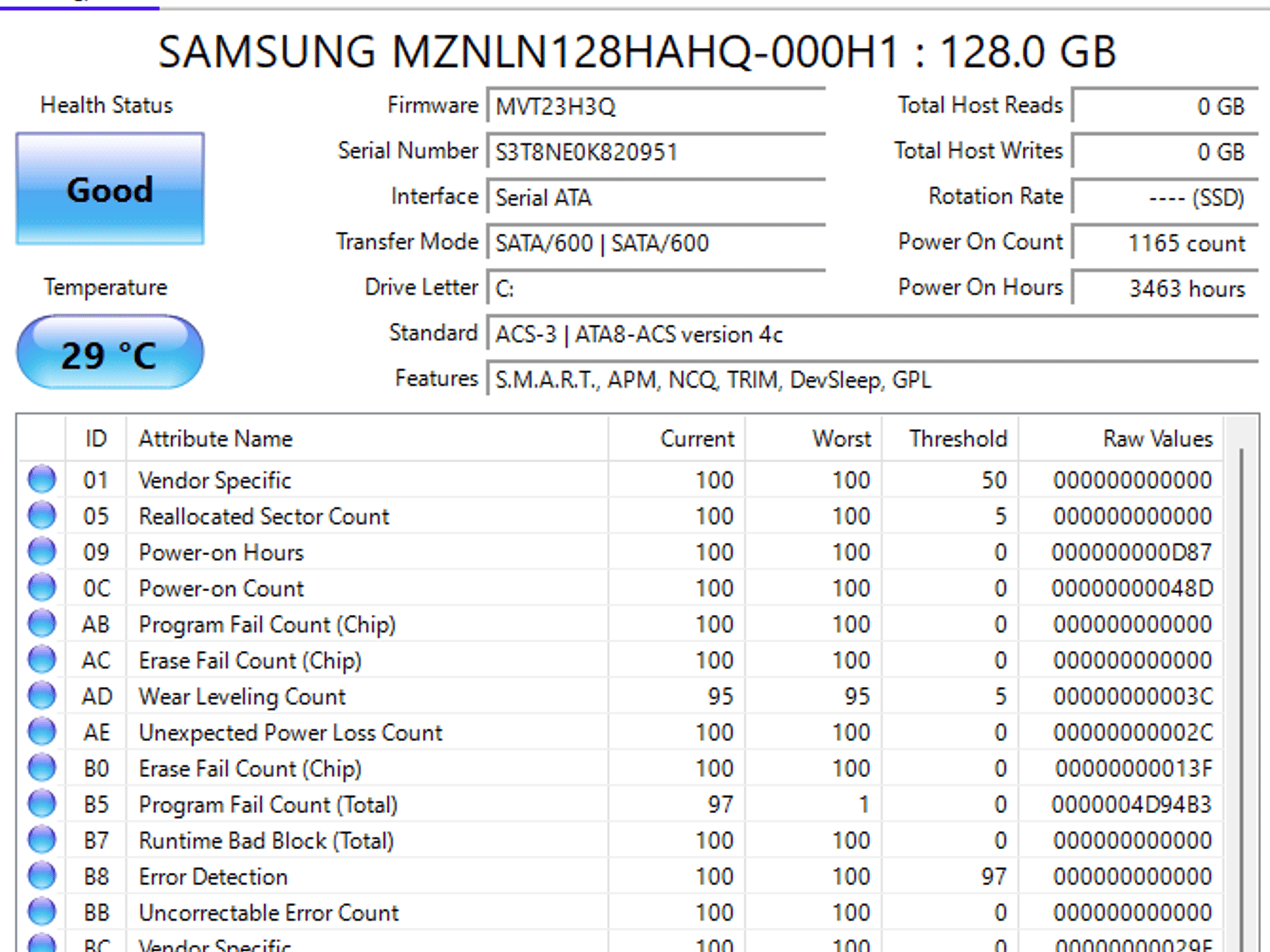The height and width of the screenshot is (952, 1270).
Task: Click the status orb for attribute 01
Action: tap(42, 479)
